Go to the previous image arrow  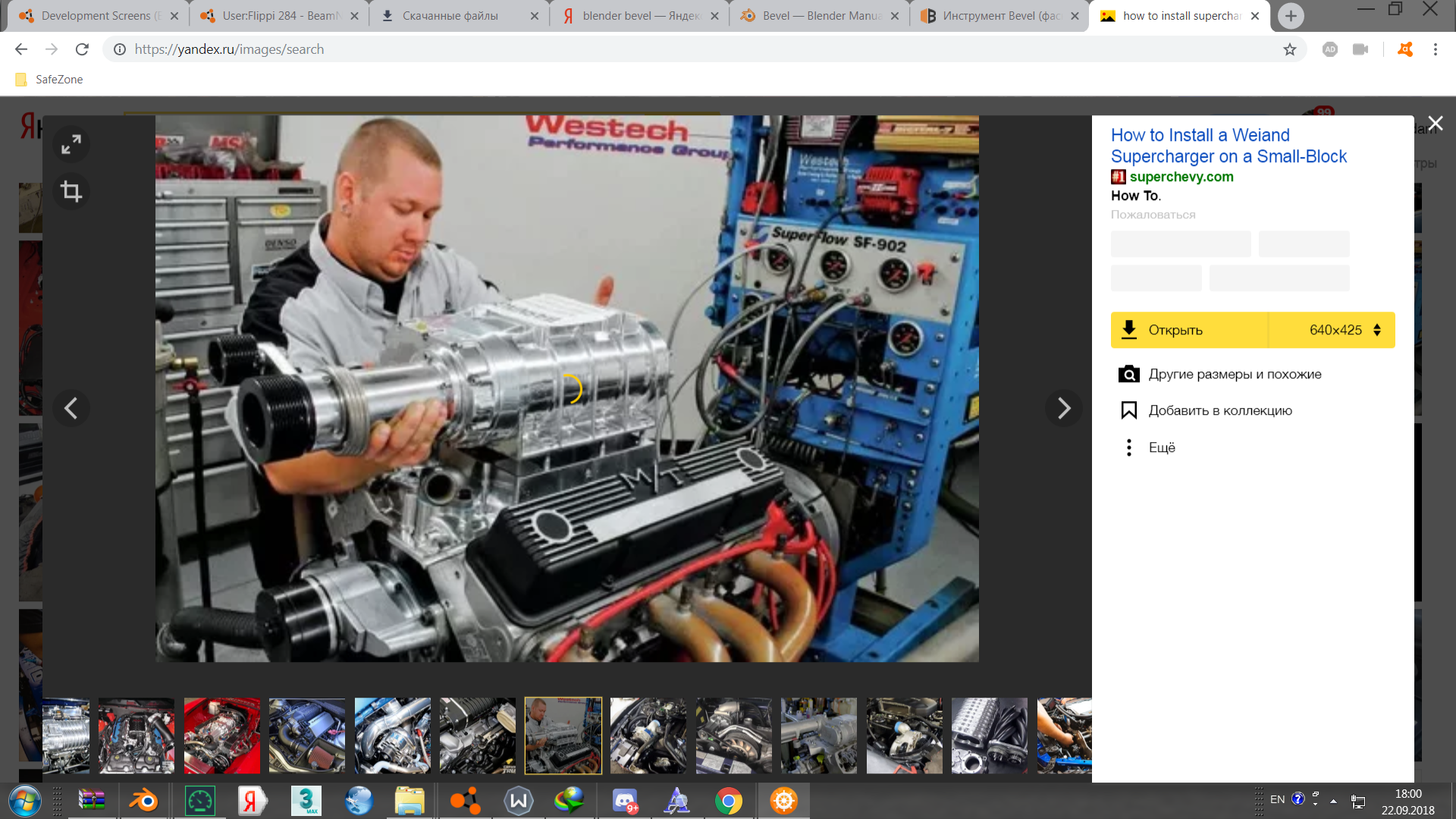pyautogui.click(x=71, y=409)
